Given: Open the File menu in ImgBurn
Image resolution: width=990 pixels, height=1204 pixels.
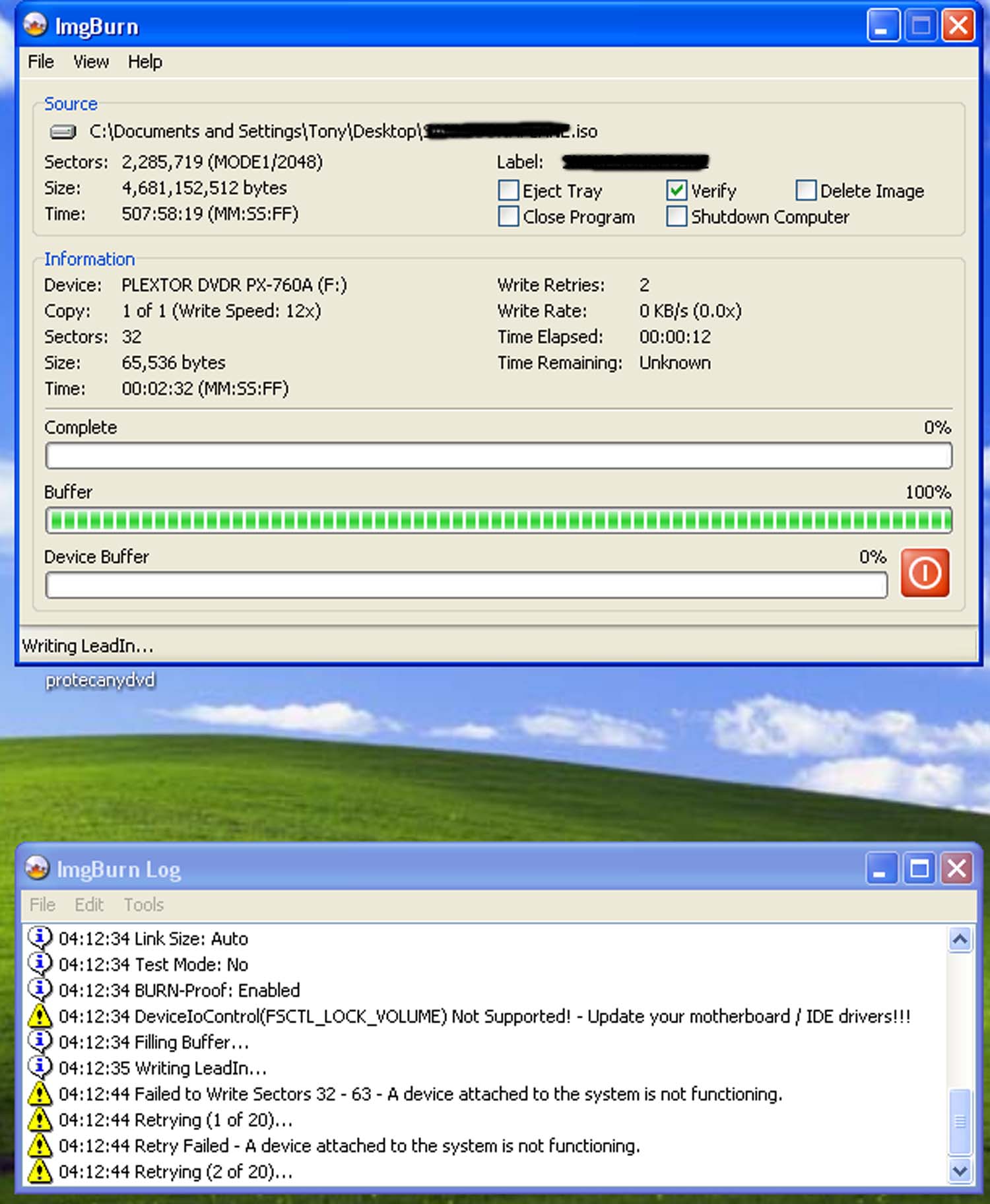Looking at the screenshot, I should 41,62.
